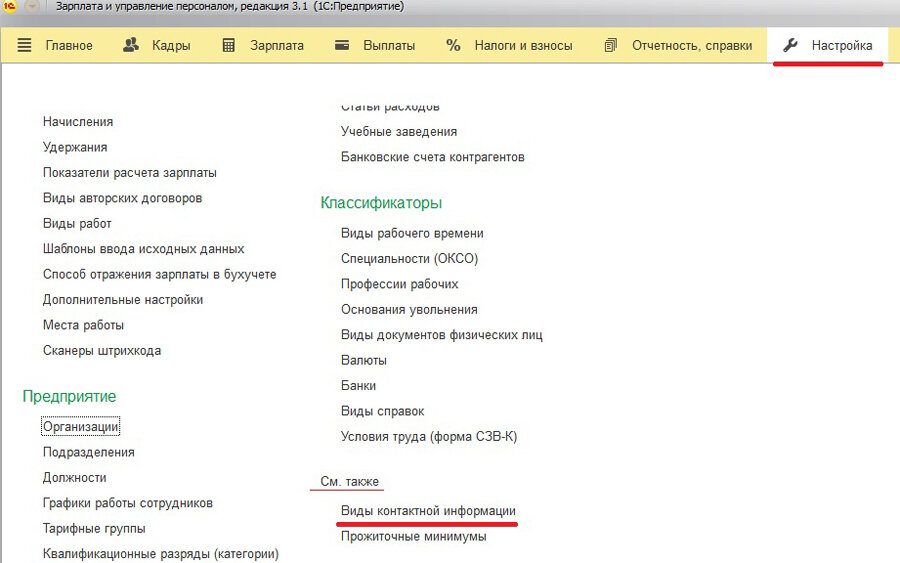The image size is (900, 563).
Task: Open Специальности (ОКСО) classifier
Action: pos(409,258)
